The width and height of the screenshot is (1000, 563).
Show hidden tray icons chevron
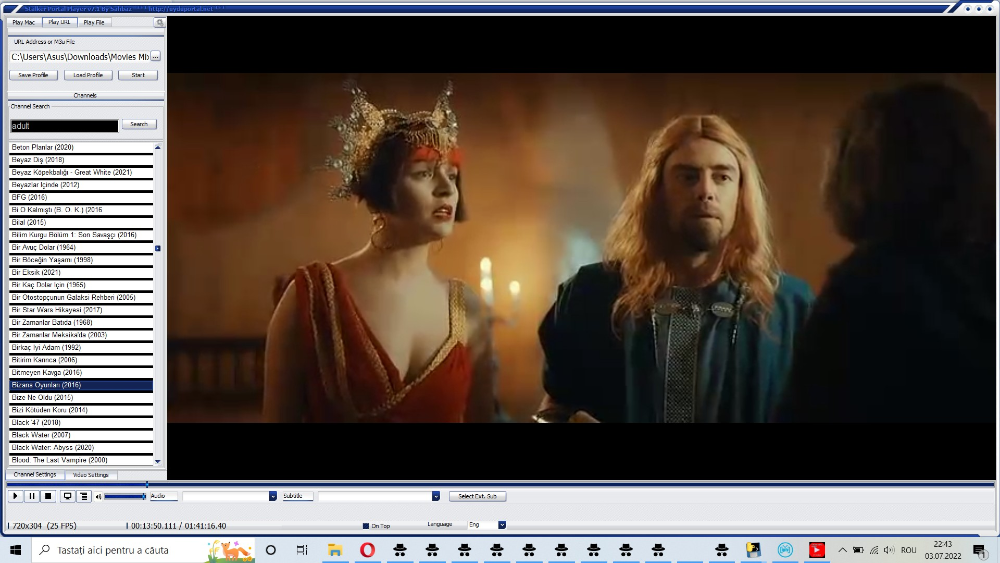pyautogui.click(x=842, y=550)
